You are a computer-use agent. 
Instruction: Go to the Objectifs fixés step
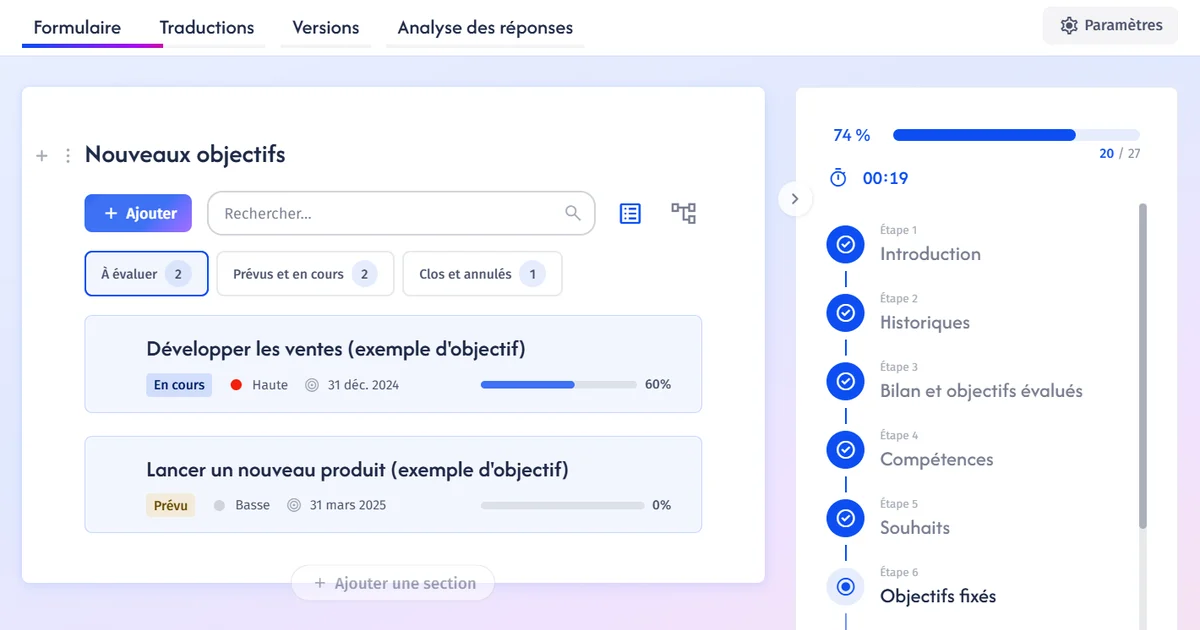coord(938,596)
